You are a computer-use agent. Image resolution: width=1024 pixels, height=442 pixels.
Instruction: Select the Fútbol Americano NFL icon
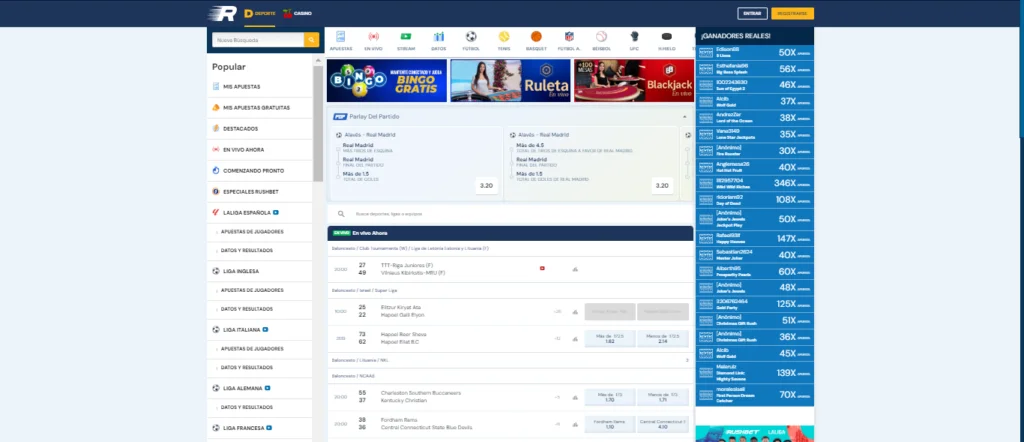(x=569, y=40)
